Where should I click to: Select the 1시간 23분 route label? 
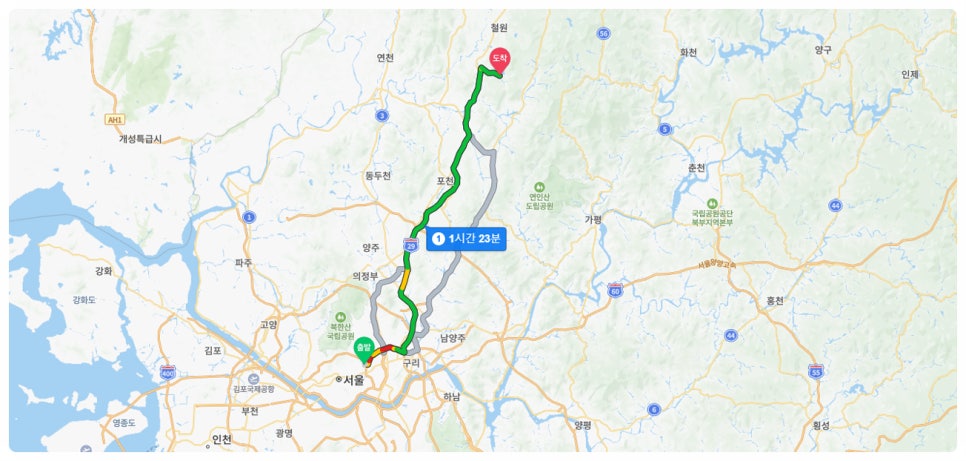coord(466,239)
